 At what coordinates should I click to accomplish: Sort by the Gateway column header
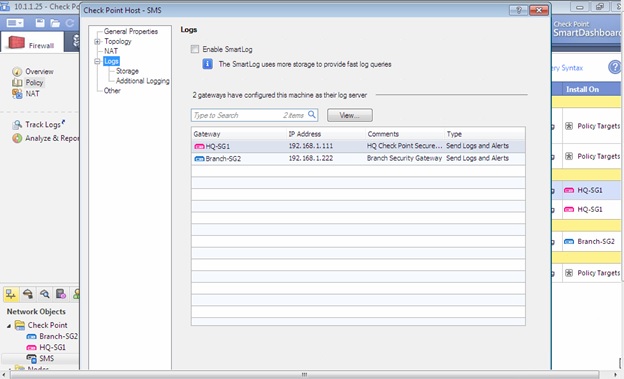coord(238,134)
